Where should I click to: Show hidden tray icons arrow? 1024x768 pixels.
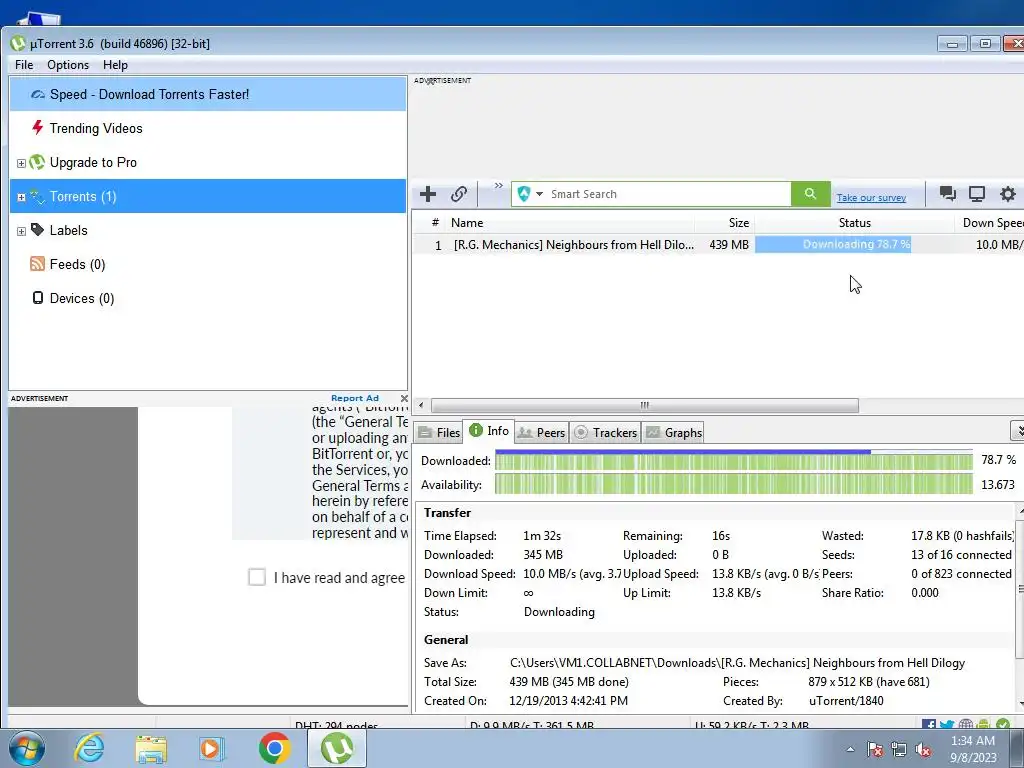[x=850, y=750]
